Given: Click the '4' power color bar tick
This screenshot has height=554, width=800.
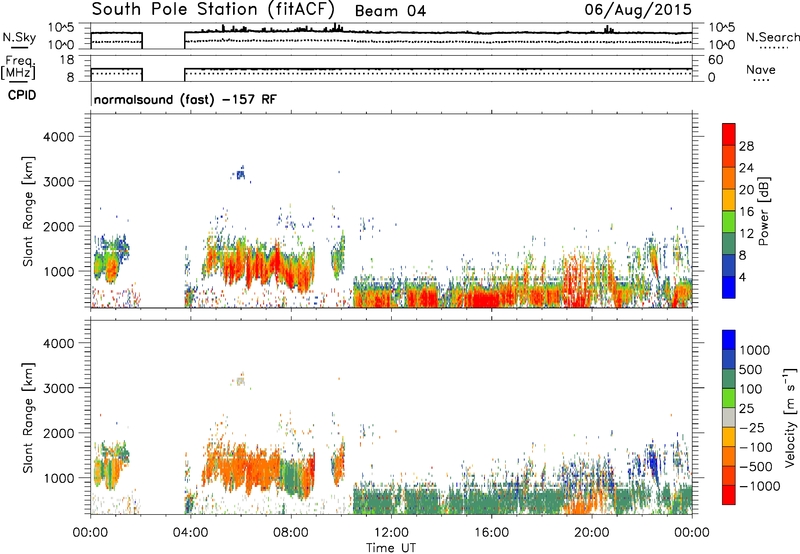Looking at the screenshot, I should tap(742, 277).
